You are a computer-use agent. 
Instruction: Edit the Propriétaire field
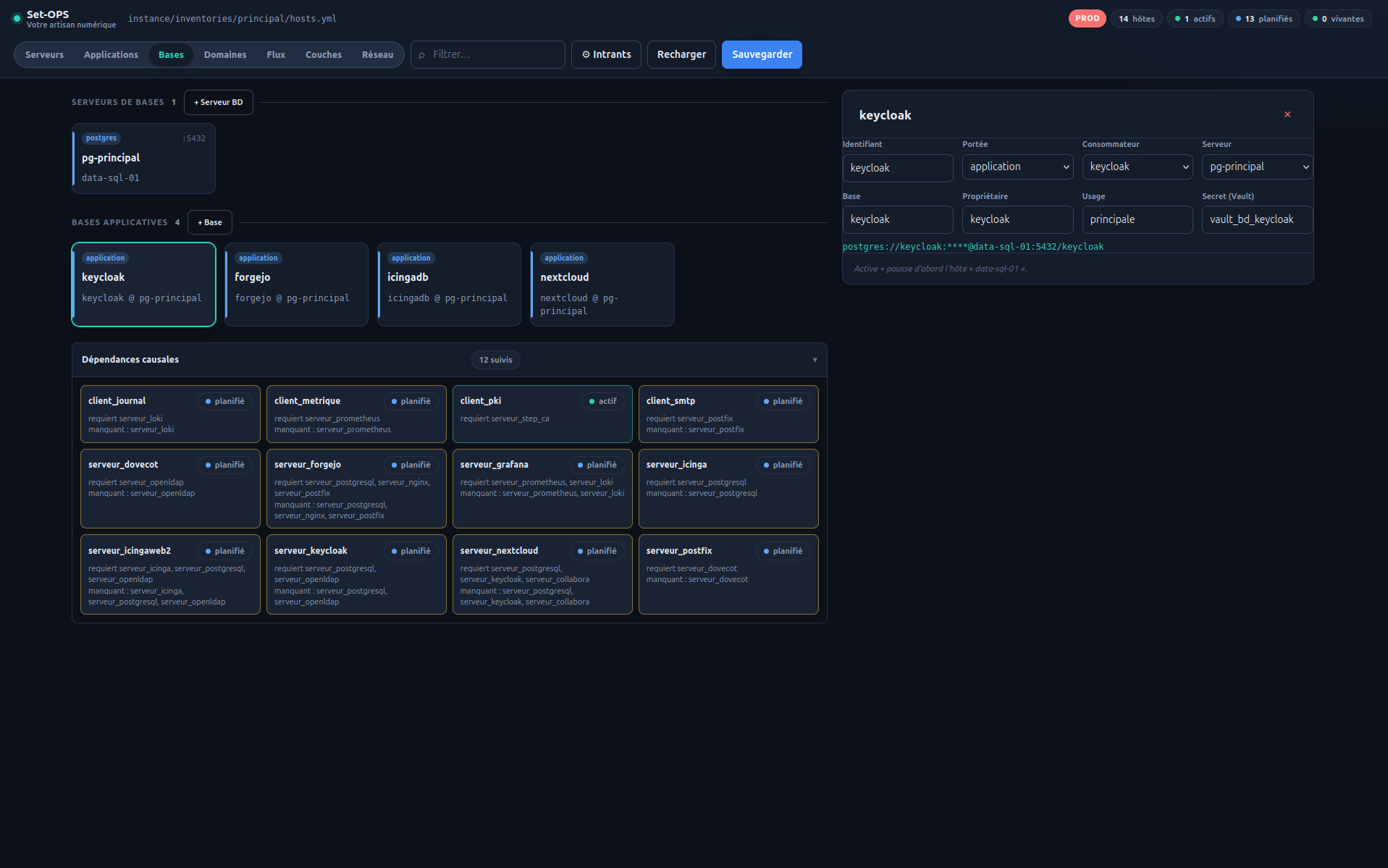click(1017, 220)
